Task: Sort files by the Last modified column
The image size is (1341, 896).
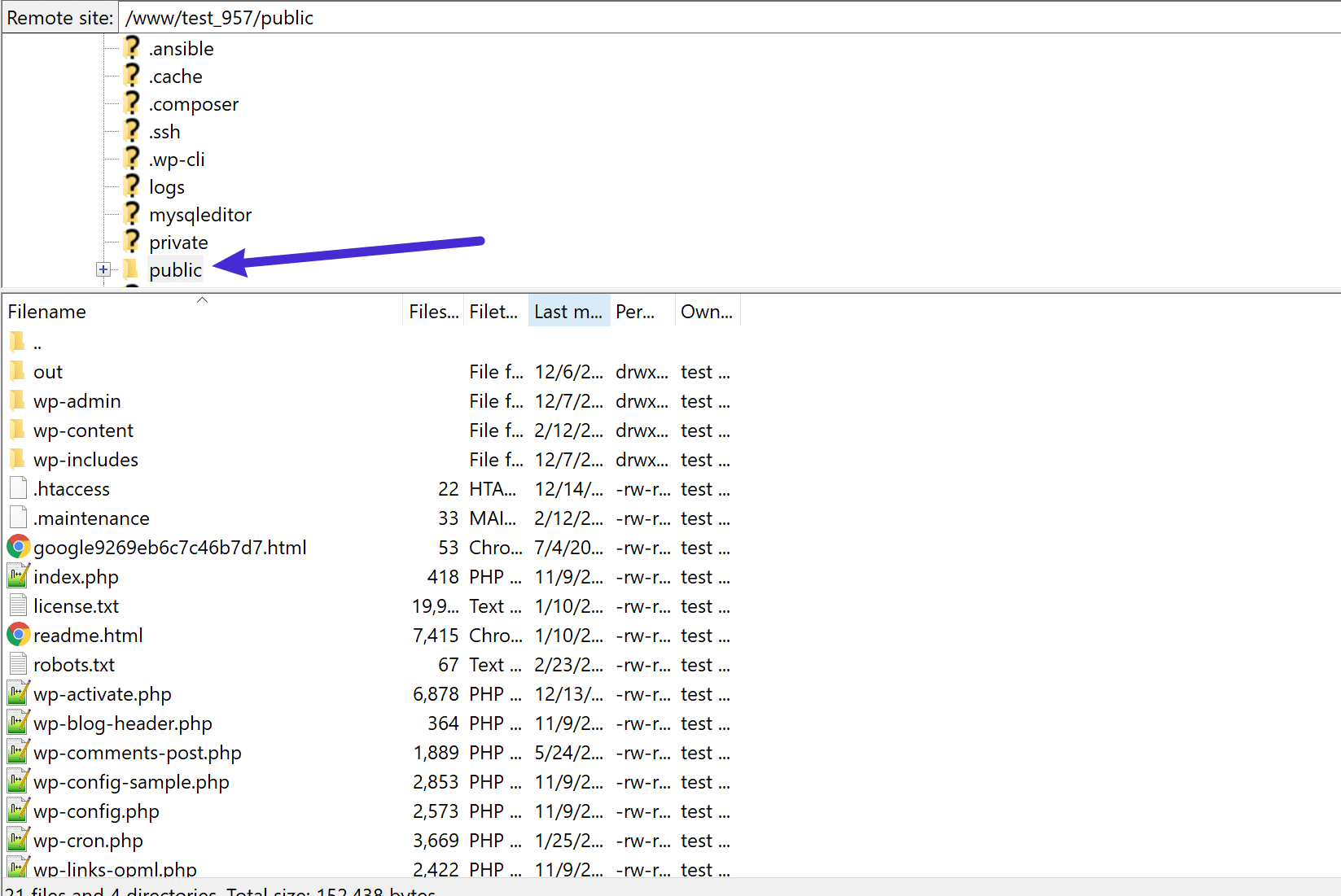Action: point(568,310)
